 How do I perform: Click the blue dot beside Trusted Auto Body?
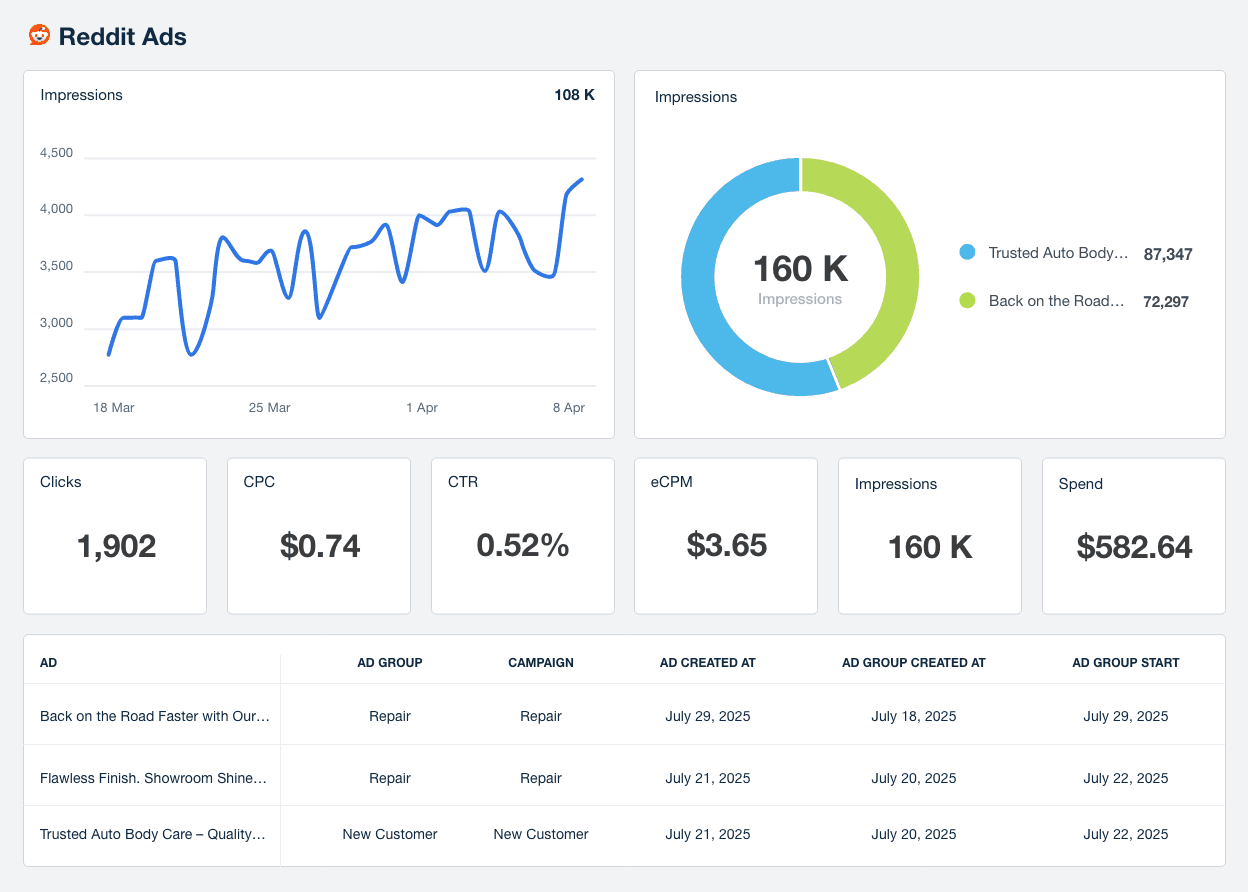(x=966, y=253)
